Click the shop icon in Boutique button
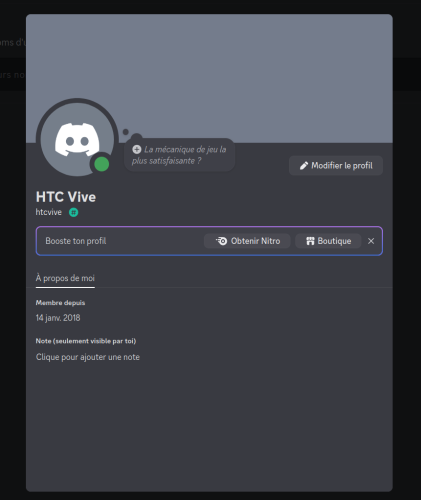The height and width of the screenshot is (500, 421). [x=310, y=241]
